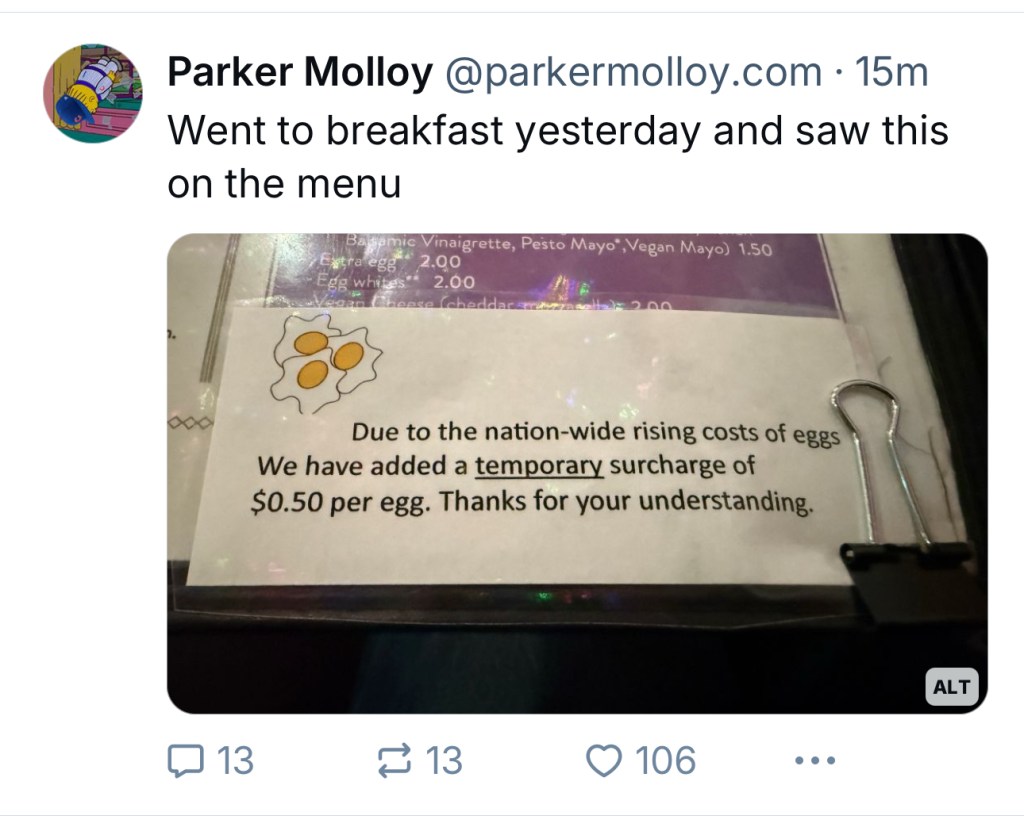Open Parker Molloy's profile avatar
Viewport: 1024px width, 831px height.
pos(92,93)
